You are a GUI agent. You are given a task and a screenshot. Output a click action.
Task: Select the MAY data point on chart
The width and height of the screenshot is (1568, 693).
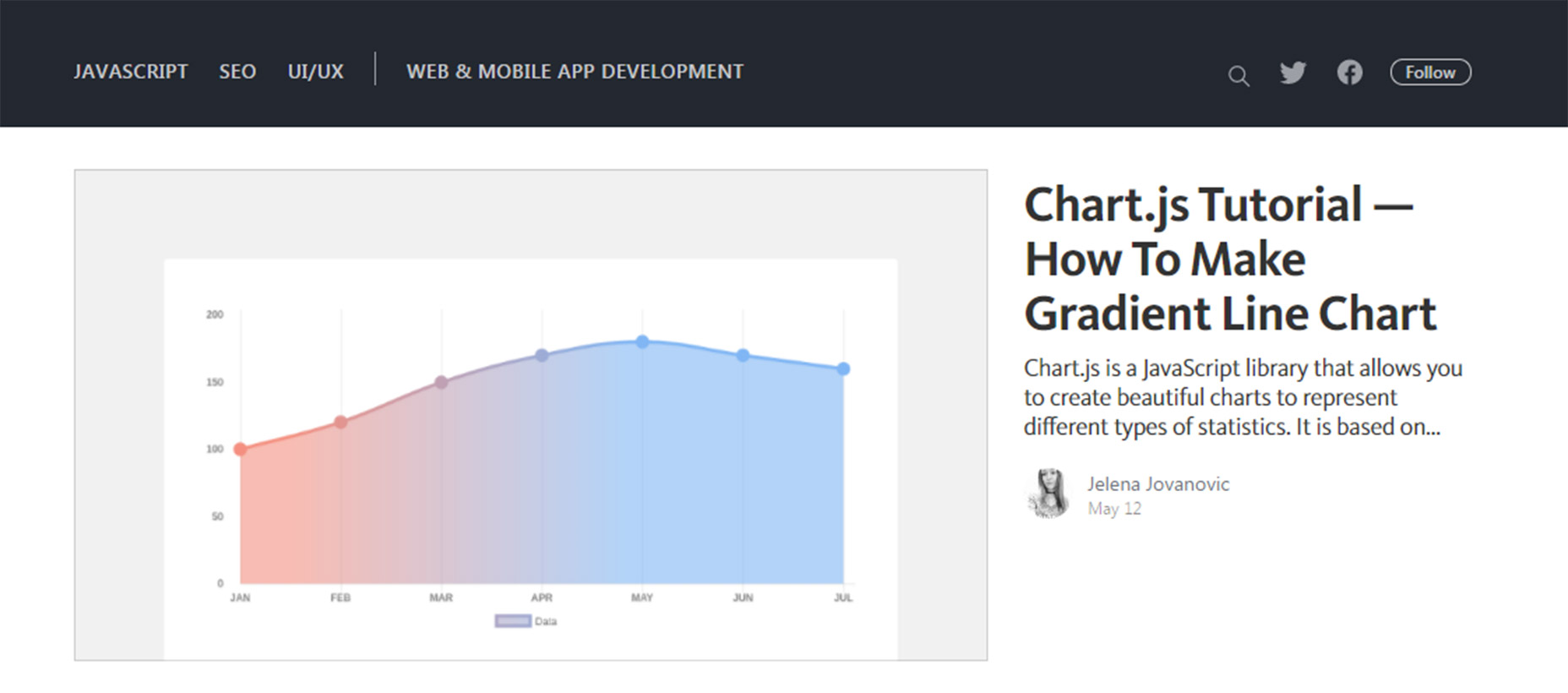tap(642, 341)
